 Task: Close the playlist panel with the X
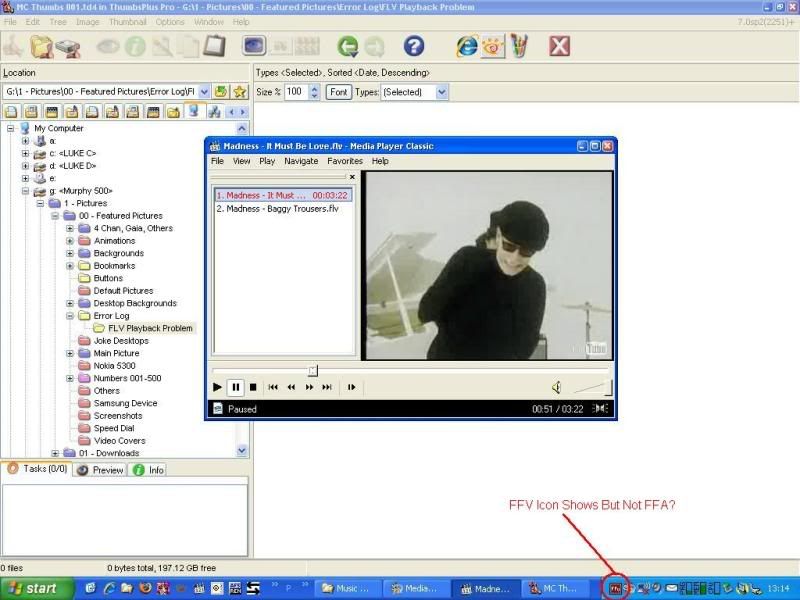pyautogui.click(x=352, y=177)
